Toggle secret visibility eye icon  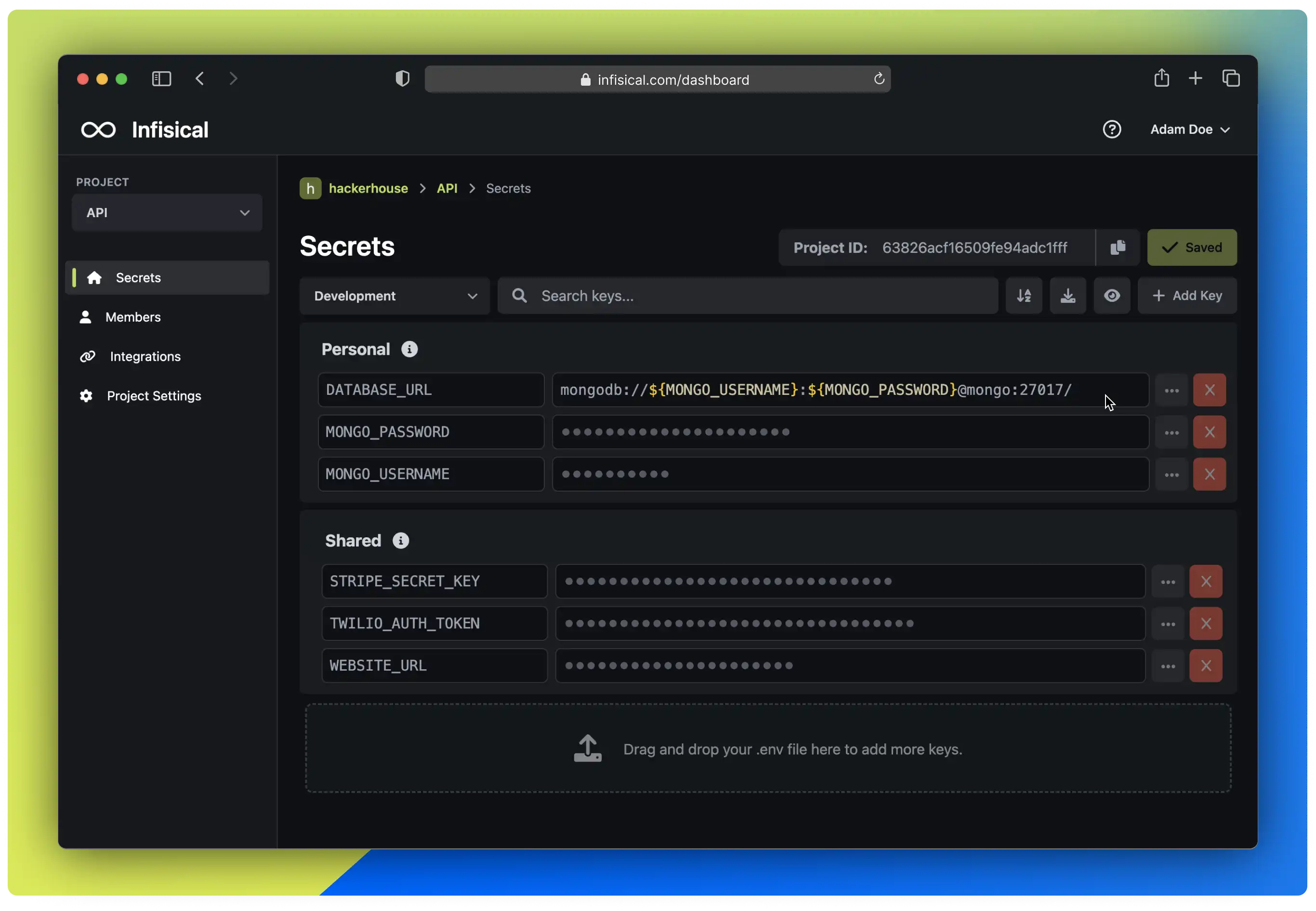(x=1112, y=295)
